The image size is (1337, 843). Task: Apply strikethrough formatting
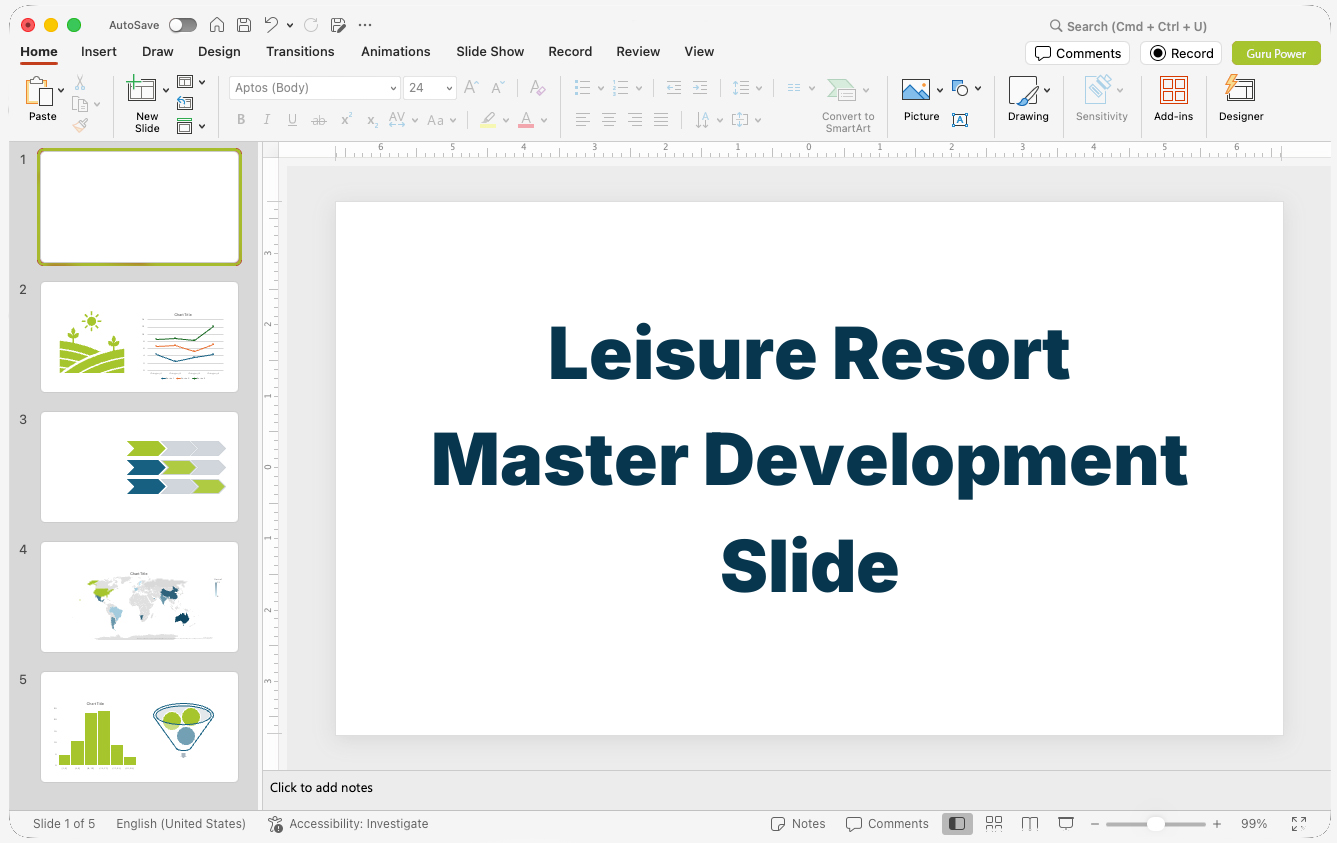(319, 120)
